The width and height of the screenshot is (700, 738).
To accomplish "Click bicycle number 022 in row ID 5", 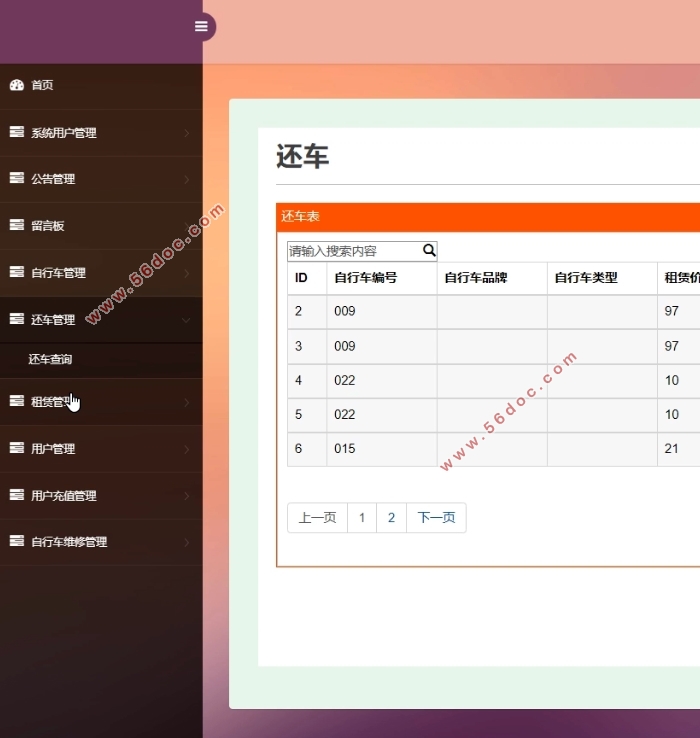I will [345, 415].
